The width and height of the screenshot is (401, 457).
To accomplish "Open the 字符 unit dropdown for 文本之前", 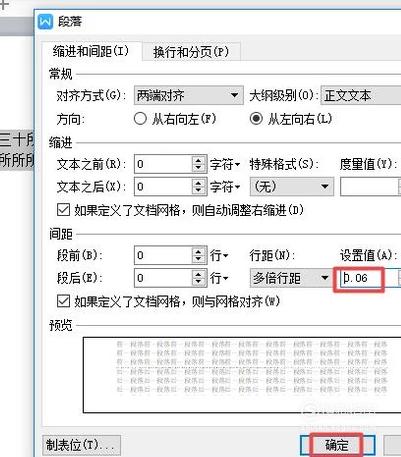I will (225, 164).
